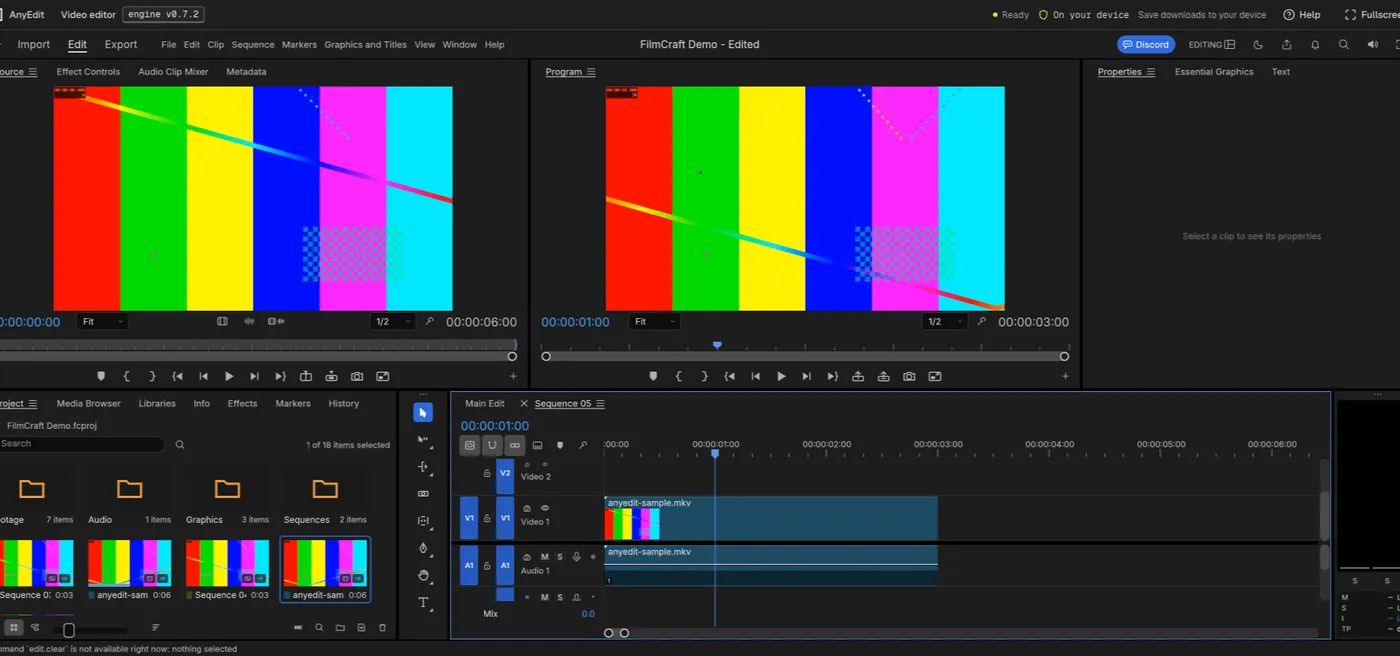Click Play in the Program monitor
The image size is (1400, 656).
(x=781, y=377)
